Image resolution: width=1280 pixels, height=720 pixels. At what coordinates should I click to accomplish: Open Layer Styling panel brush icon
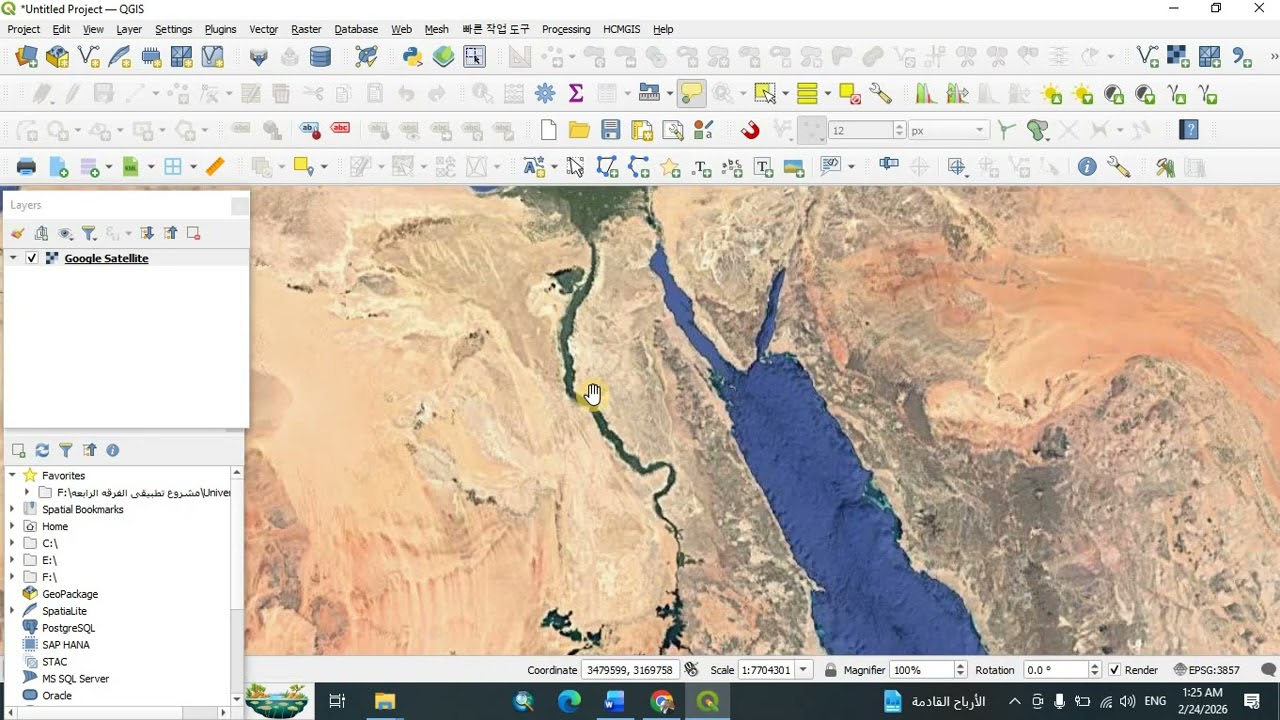(x=17, y=233)
